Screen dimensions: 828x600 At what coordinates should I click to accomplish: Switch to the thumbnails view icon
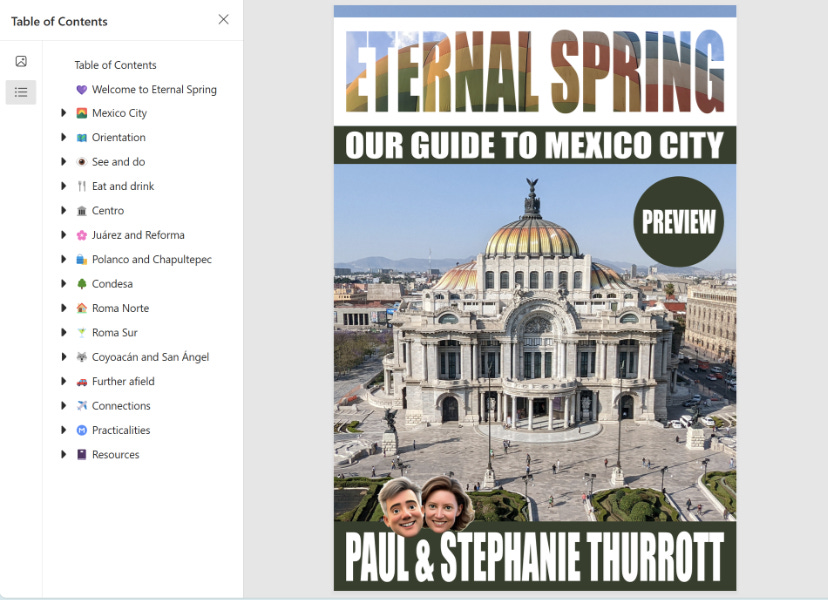point(21,61)
